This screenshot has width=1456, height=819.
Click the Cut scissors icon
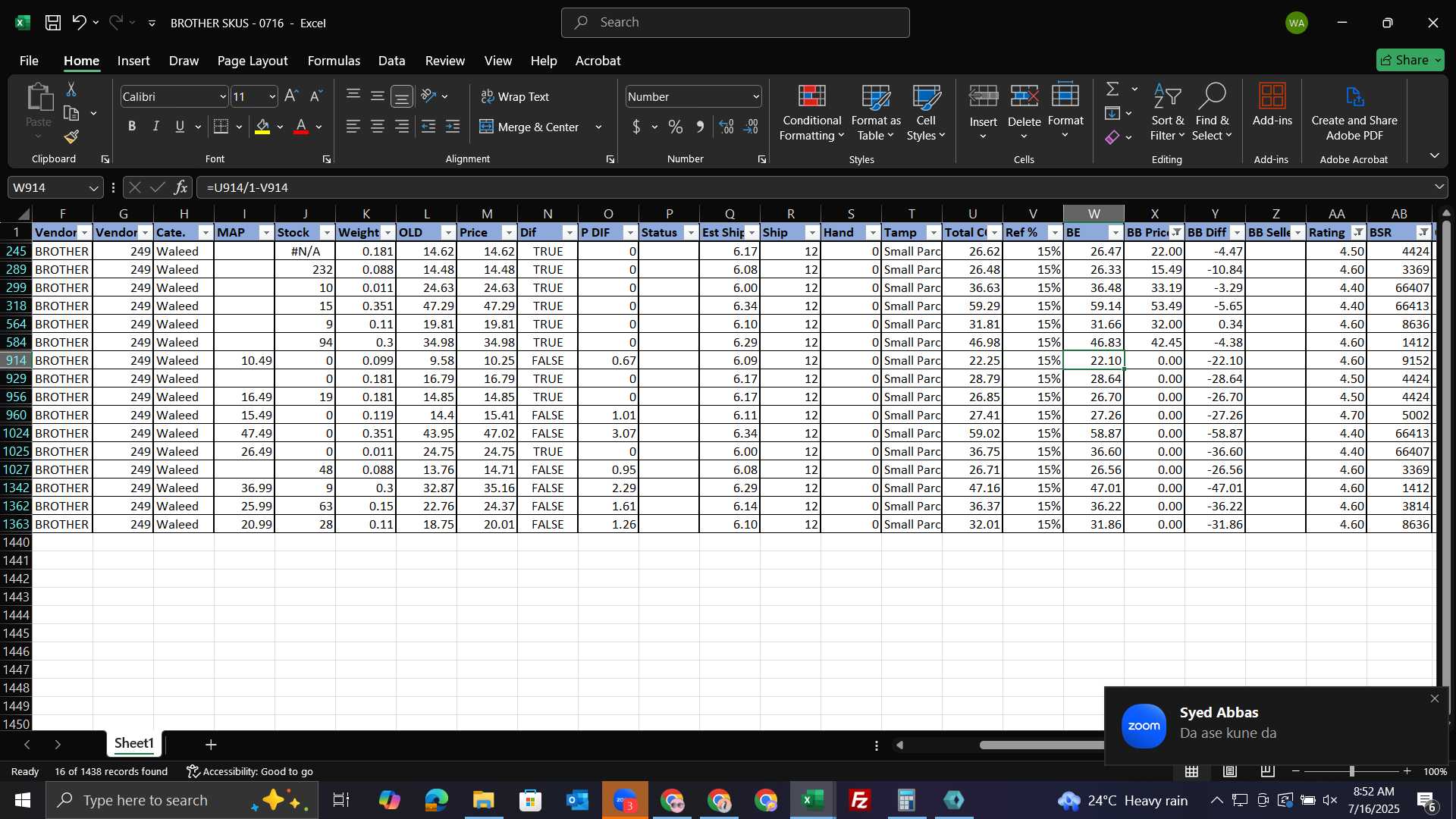(x=71, y=89)
